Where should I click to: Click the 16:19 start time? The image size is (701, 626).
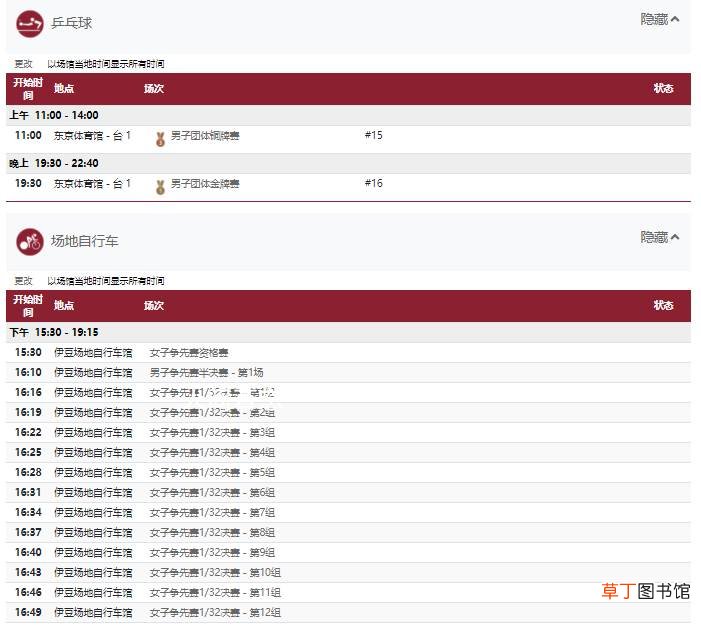tap(28, 412)
